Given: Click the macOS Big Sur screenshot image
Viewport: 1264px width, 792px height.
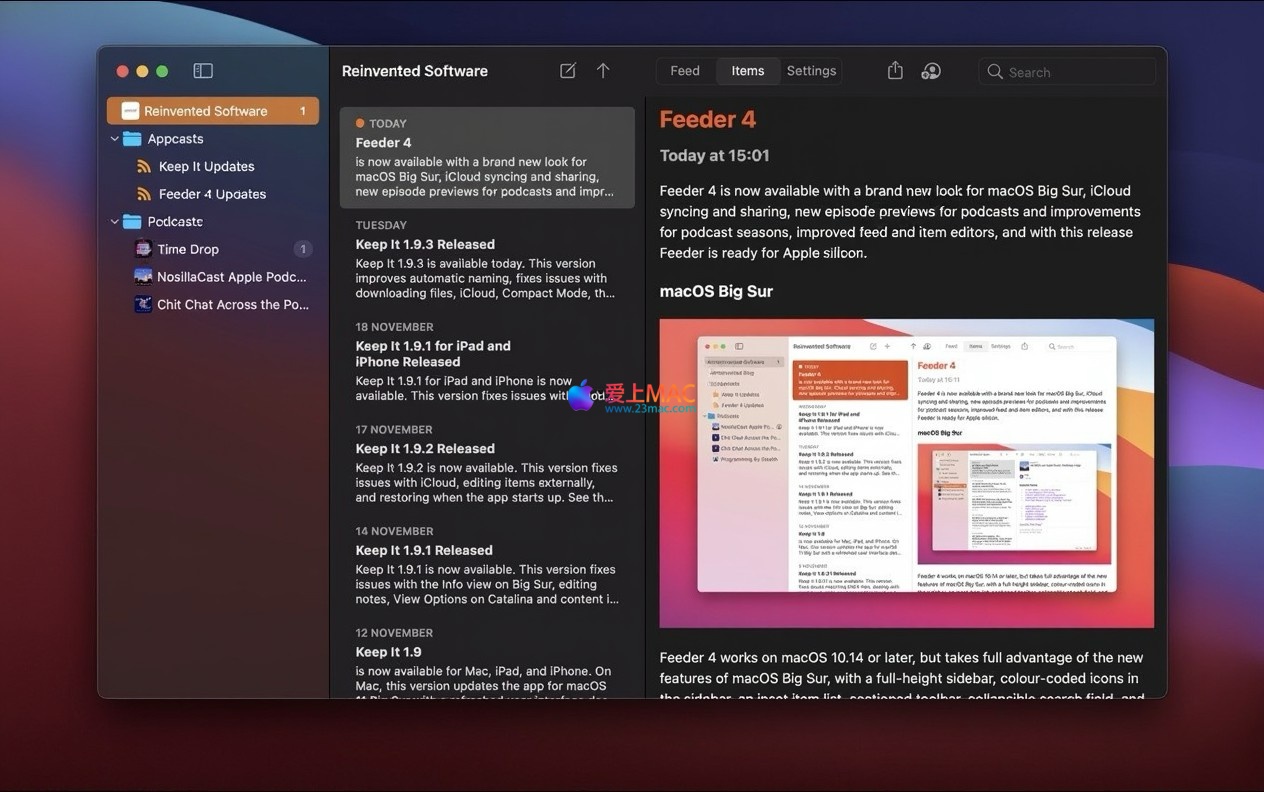Looking at the screenshot, I should click(906, 473).
